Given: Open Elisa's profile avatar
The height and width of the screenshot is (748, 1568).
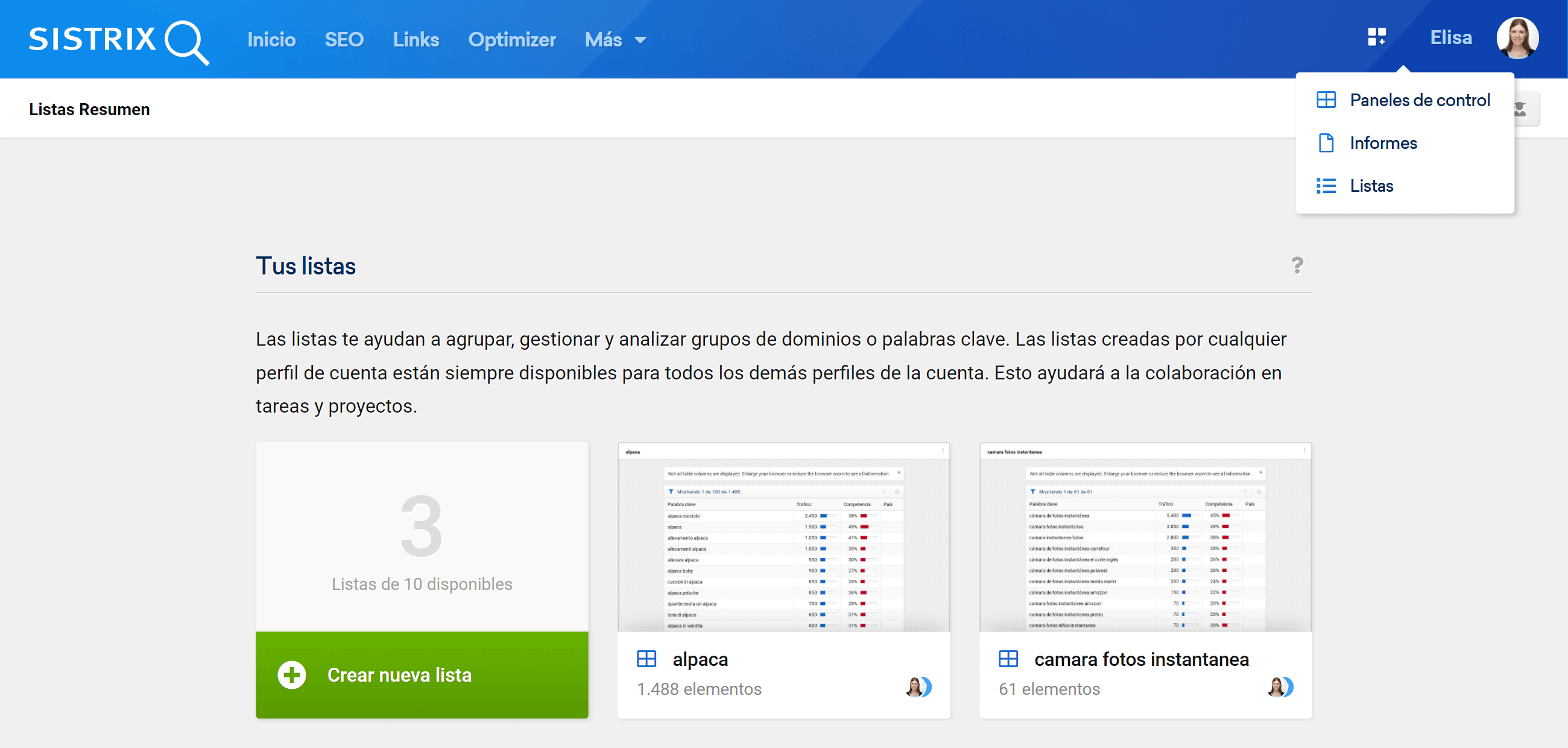Looking at the screenshot, I should point(1517,38).
